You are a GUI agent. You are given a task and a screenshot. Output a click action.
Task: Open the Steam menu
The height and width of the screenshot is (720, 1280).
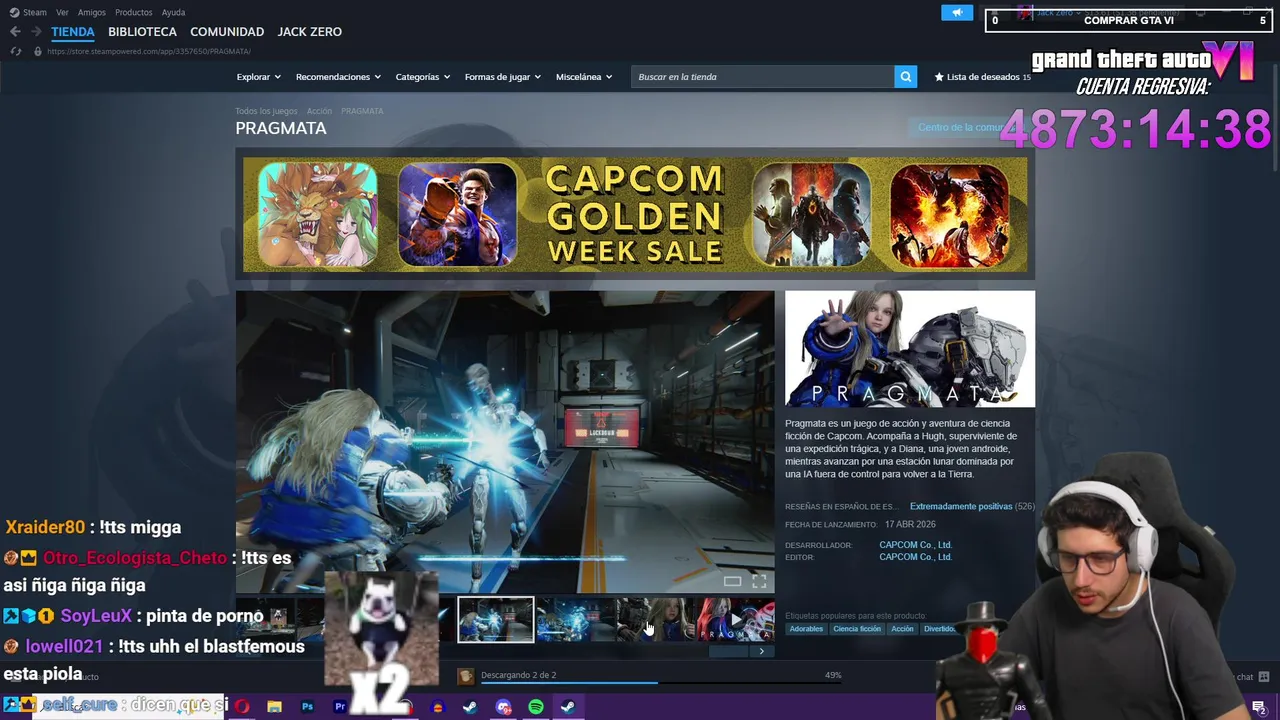(34, 13)
